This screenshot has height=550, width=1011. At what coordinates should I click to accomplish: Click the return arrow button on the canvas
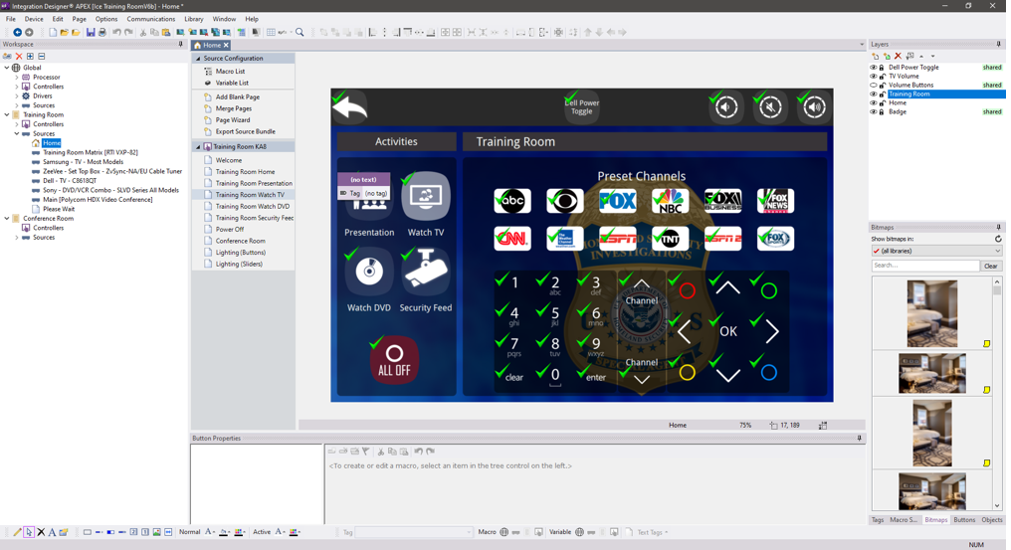(350, 107)
